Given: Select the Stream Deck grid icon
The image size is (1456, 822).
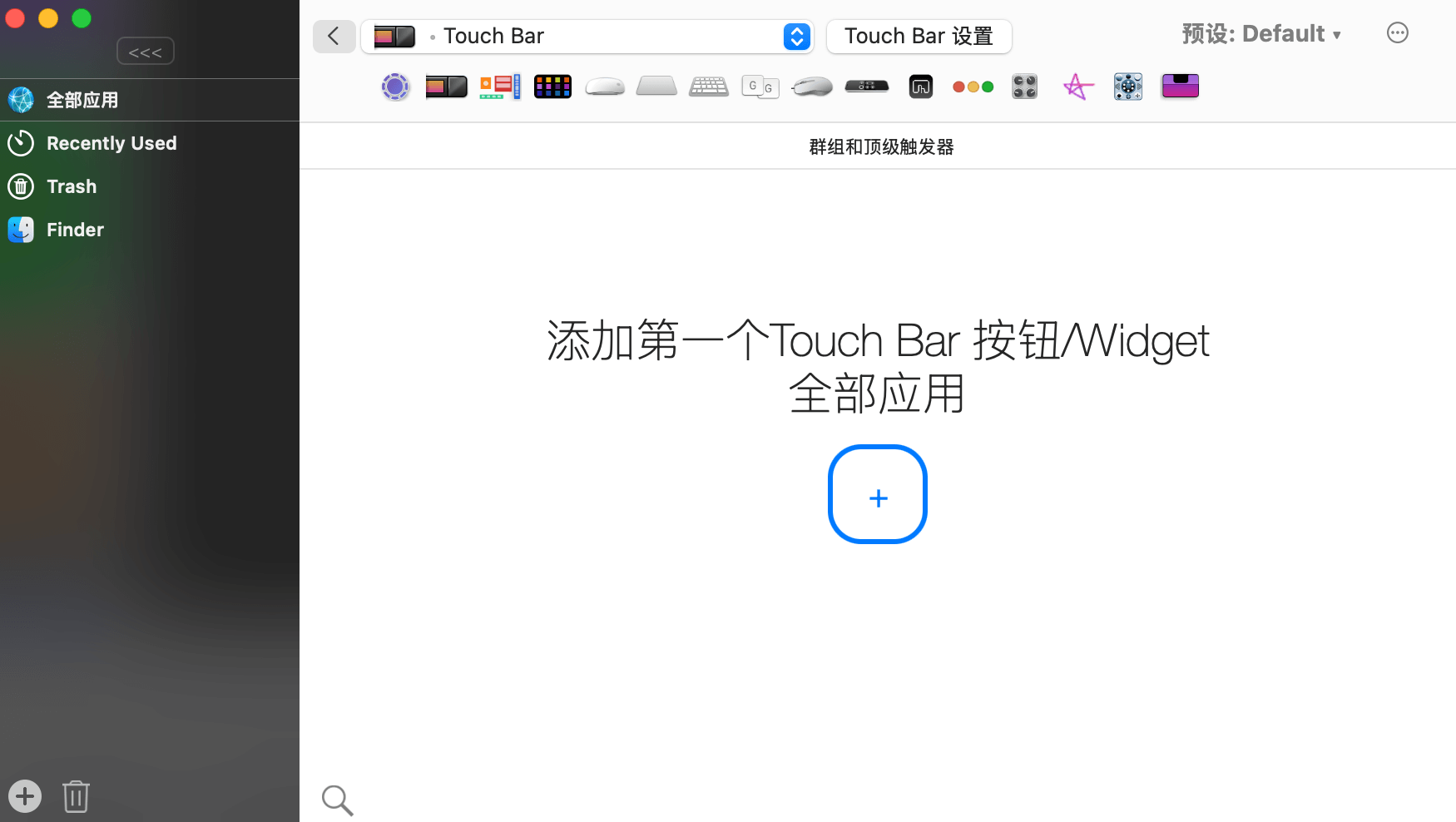Looking at the screenshot, I should click(552, 87).
